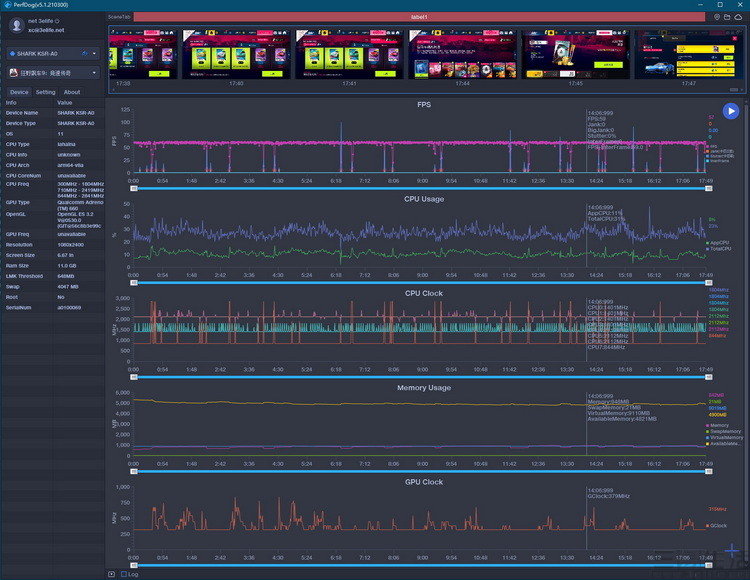Screen dimensions: 750x580
Task: Switch to the About tab
Action: [72, 92]
